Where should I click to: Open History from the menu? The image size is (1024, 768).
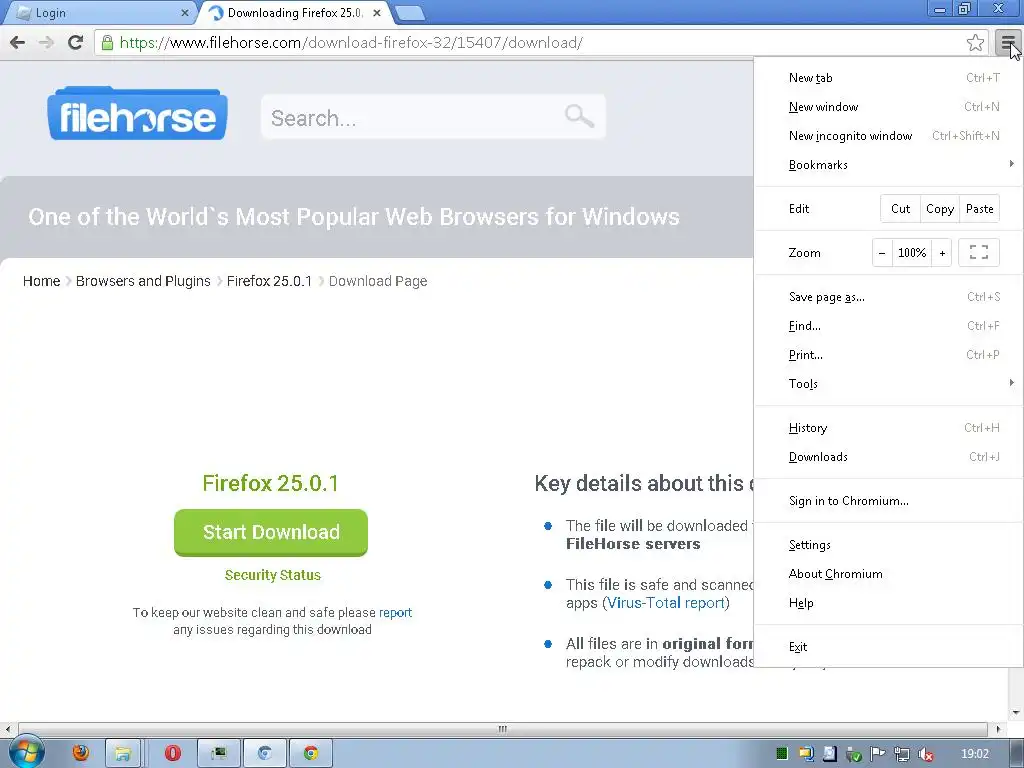[x=889, y=428]
